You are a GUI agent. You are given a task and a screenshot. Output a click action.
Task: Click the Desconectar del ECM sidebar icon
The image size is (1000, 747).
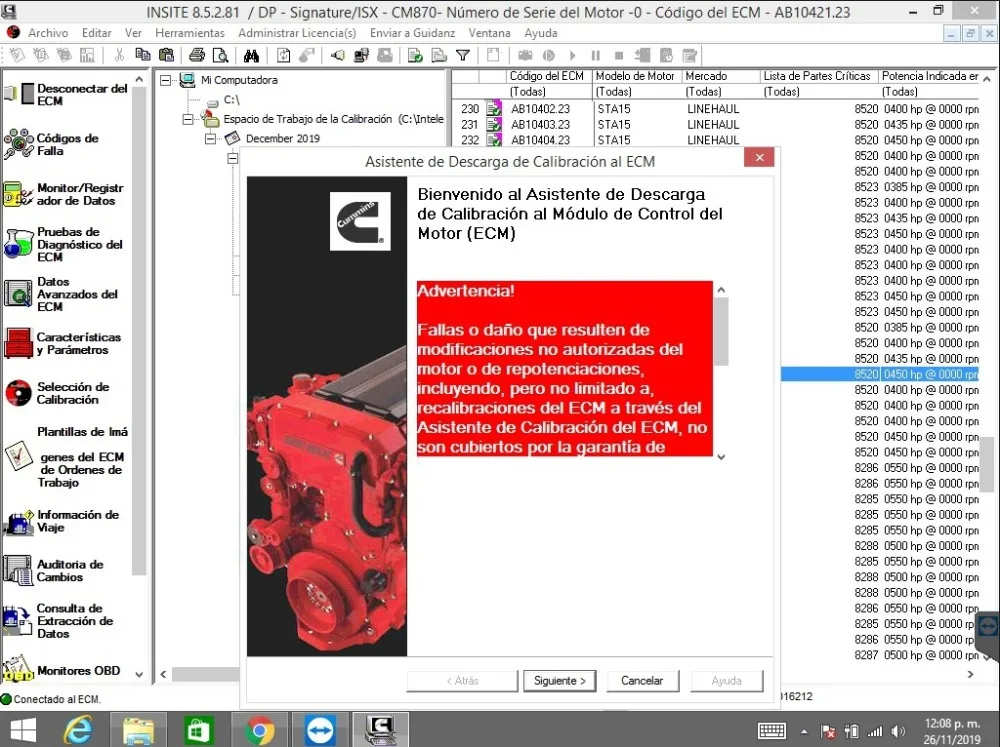coord(19,94)
